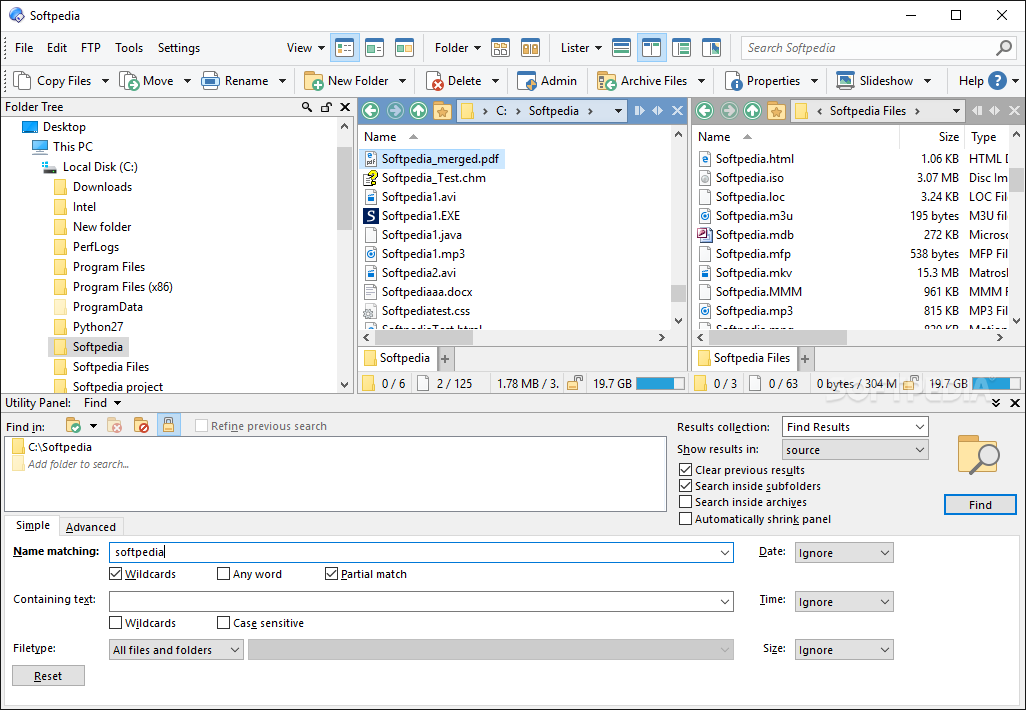The width and height of the screenshot is (1026, 710).
Task: Click the Copy Files toolbar icon
Action: pos(22,80)
